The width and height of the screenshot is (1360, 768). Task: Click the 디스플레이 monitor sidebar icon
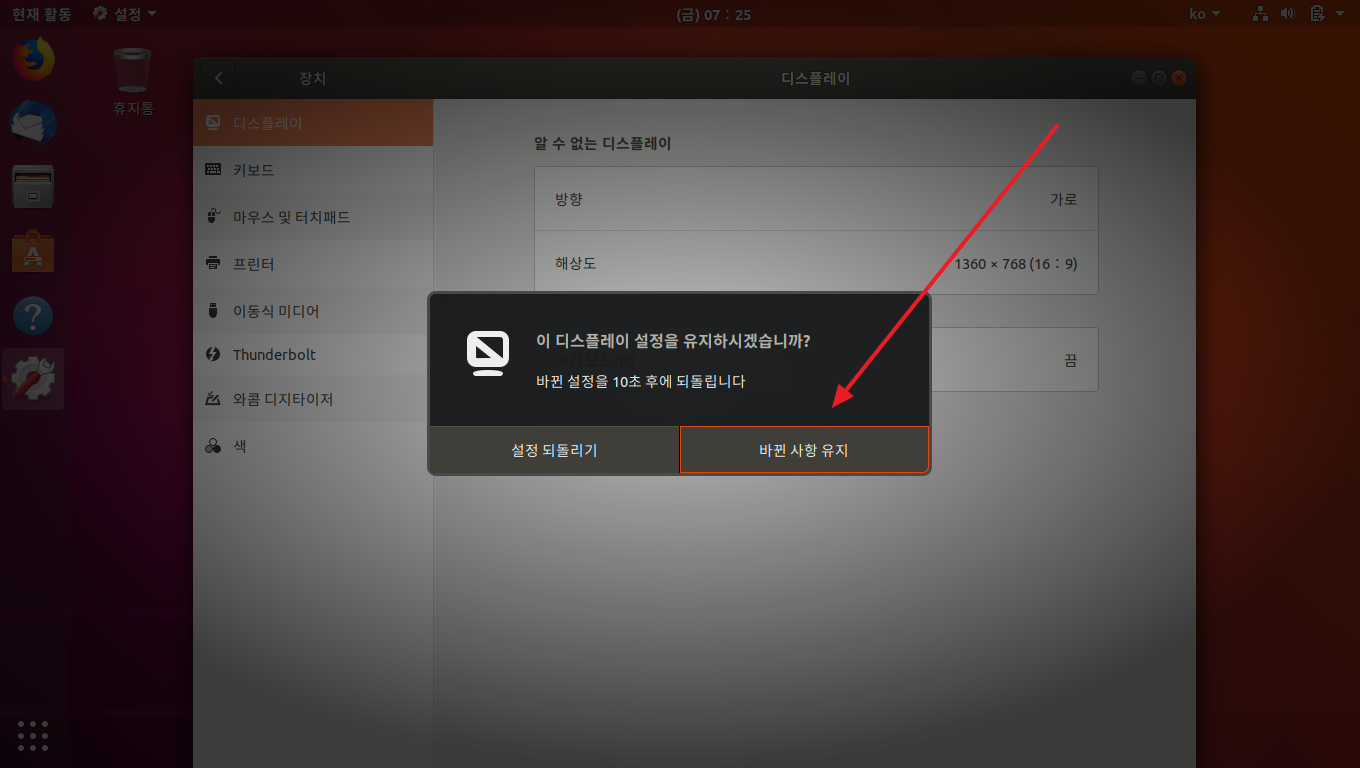(x=213, y=123)
